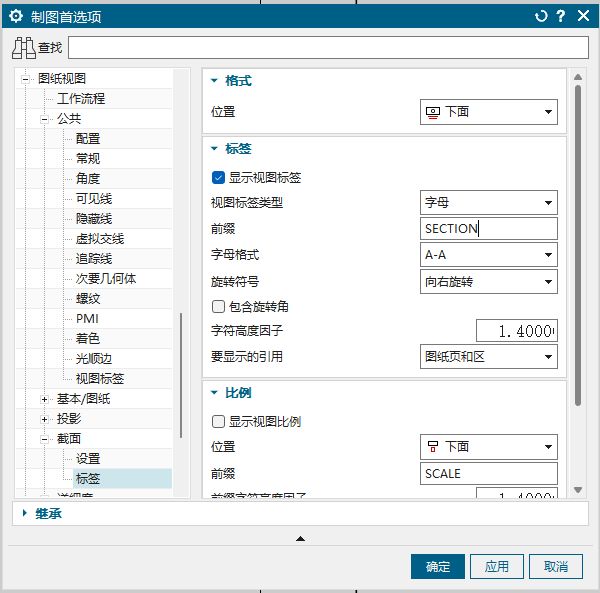
Task: Select PMI tree item
Action: click(x=87, y=319)
